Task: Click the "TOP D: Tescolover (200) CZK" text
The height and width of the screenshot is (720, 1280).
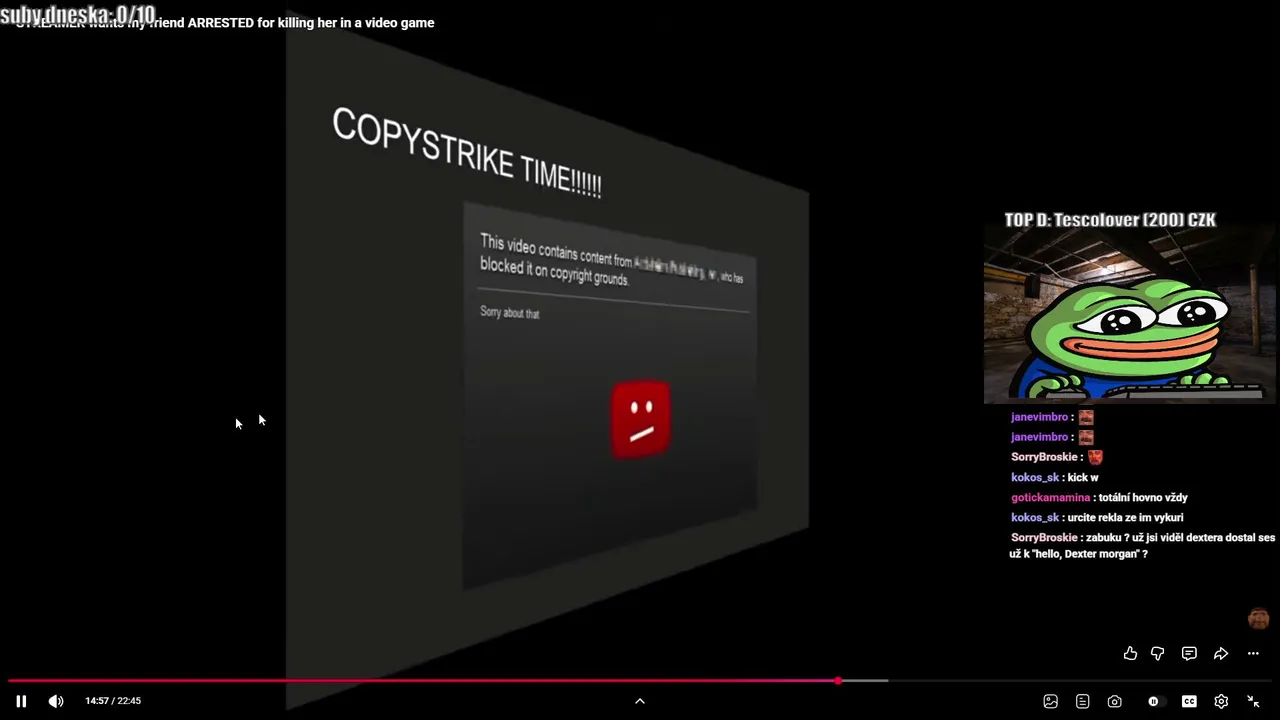Action: (1110, 220)
